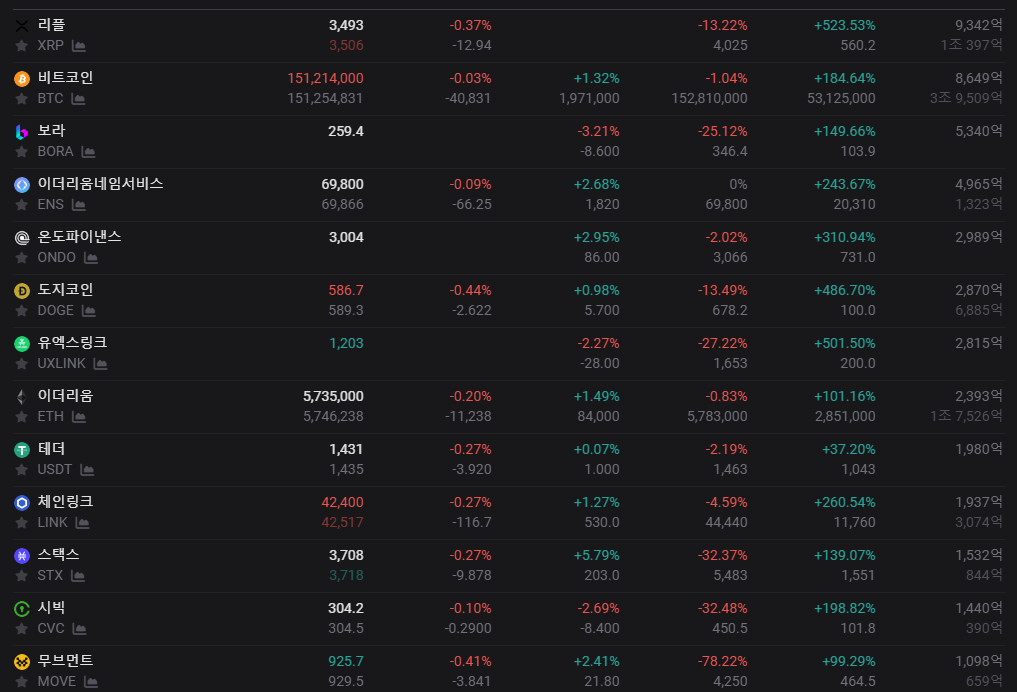The width and height of the screenshot is (1017, 692).
Task: Toggle favorite star for USDT
Action: tap(21, 470)
